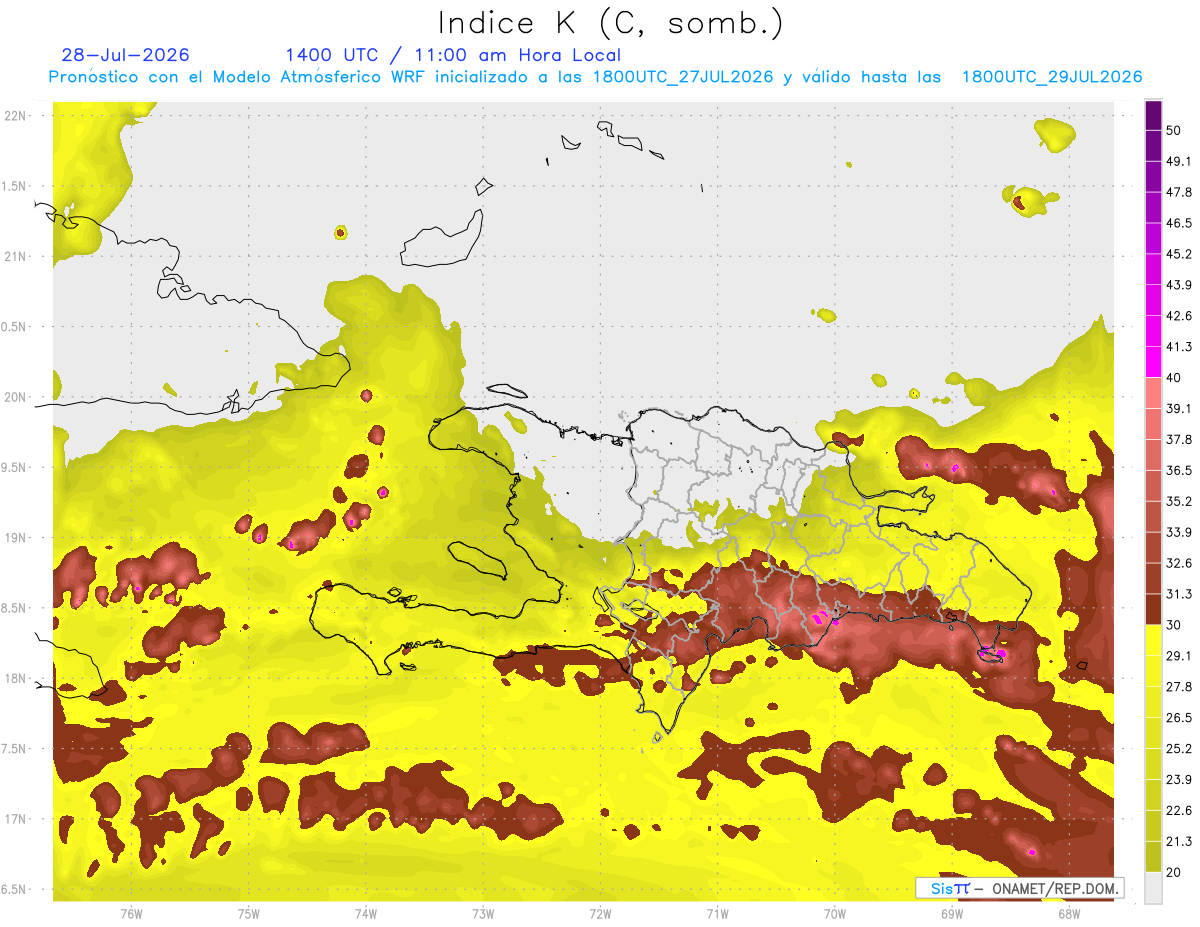The height and width of the screenshot is (927, 1200).
Task: Click the longitude label '72W'
Action: [x=600, y=913]
